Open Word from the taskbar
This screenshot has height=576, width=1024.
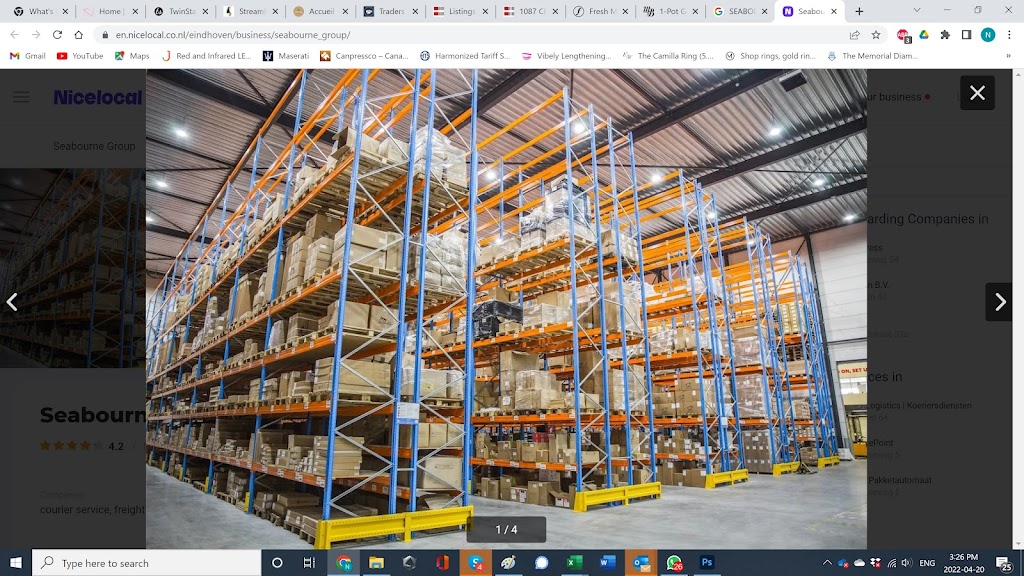coord(607,563)
